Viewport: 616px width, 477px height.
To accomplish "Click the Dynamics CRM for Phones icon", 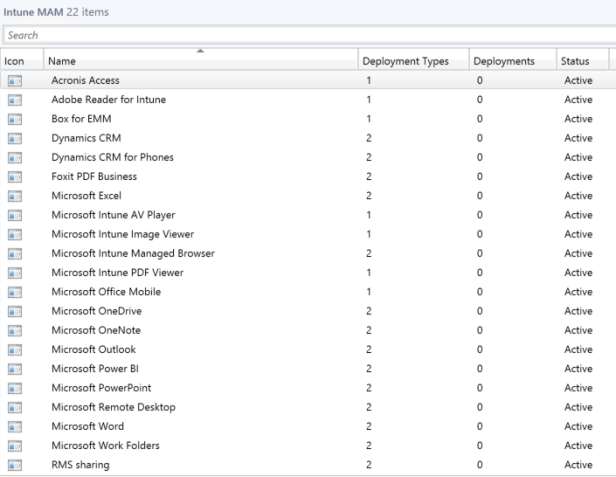I will [x=15, y=158].
